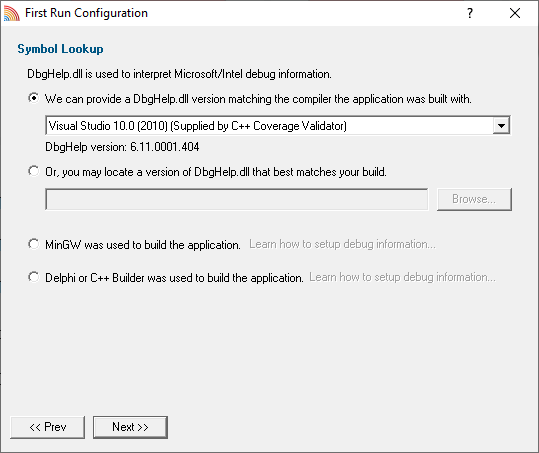Open the Delphi 'Learn how to setup debug information' link

[x=402, y=277]
